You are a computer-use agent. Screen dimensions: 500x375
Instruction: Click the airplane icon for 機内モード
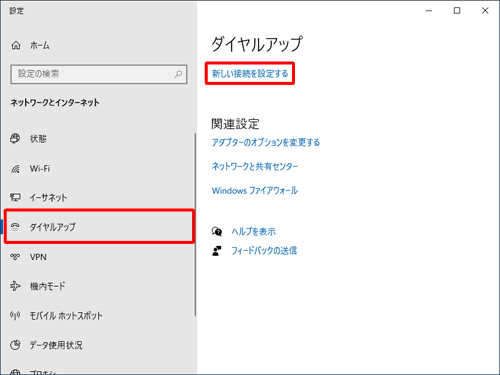(x=15, y=286)
